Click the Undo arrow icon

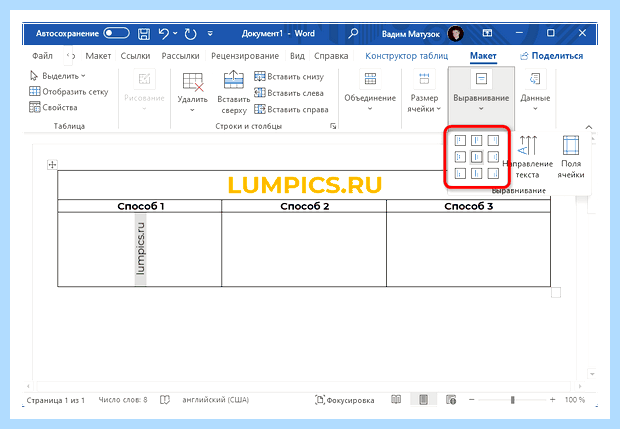coord(164,34)
